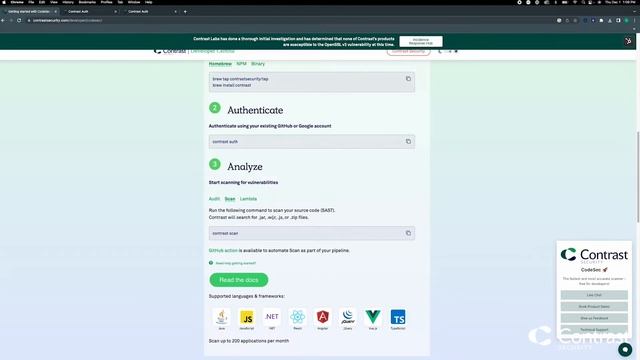Copy the 'contrast auth' command
Screen dimensions: 640x360
pos(408,142)
